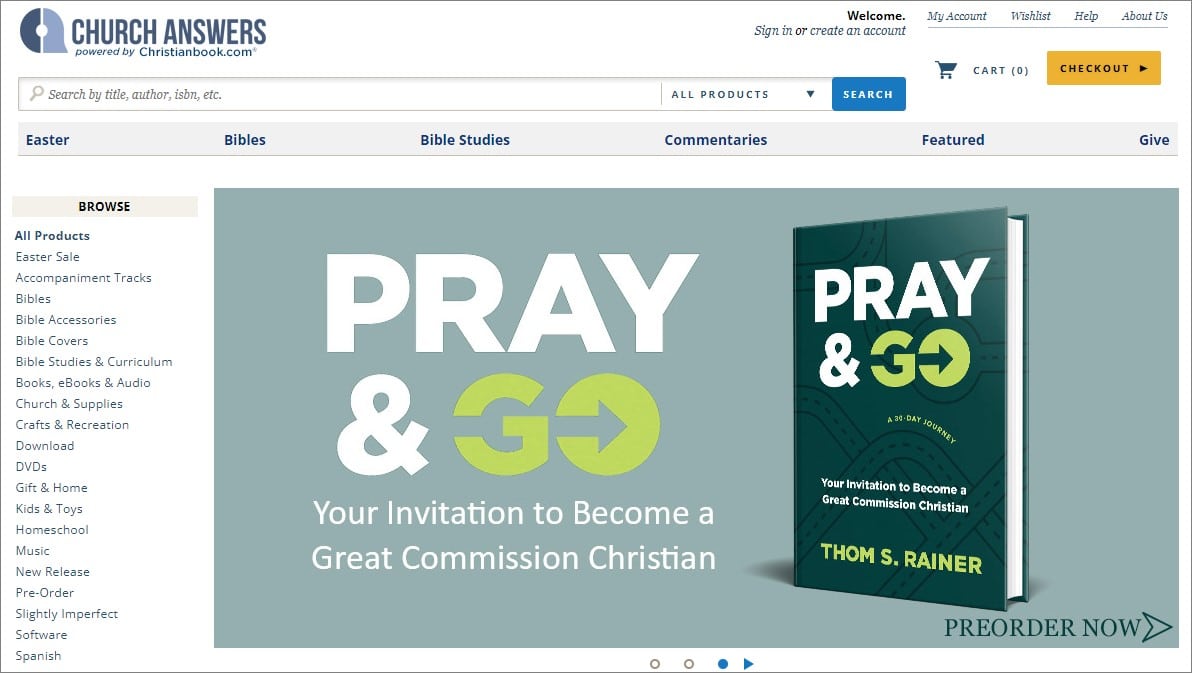Select the first carousel slide dot
Viewport: 1192px width, 673px height.
pos(655,664)
